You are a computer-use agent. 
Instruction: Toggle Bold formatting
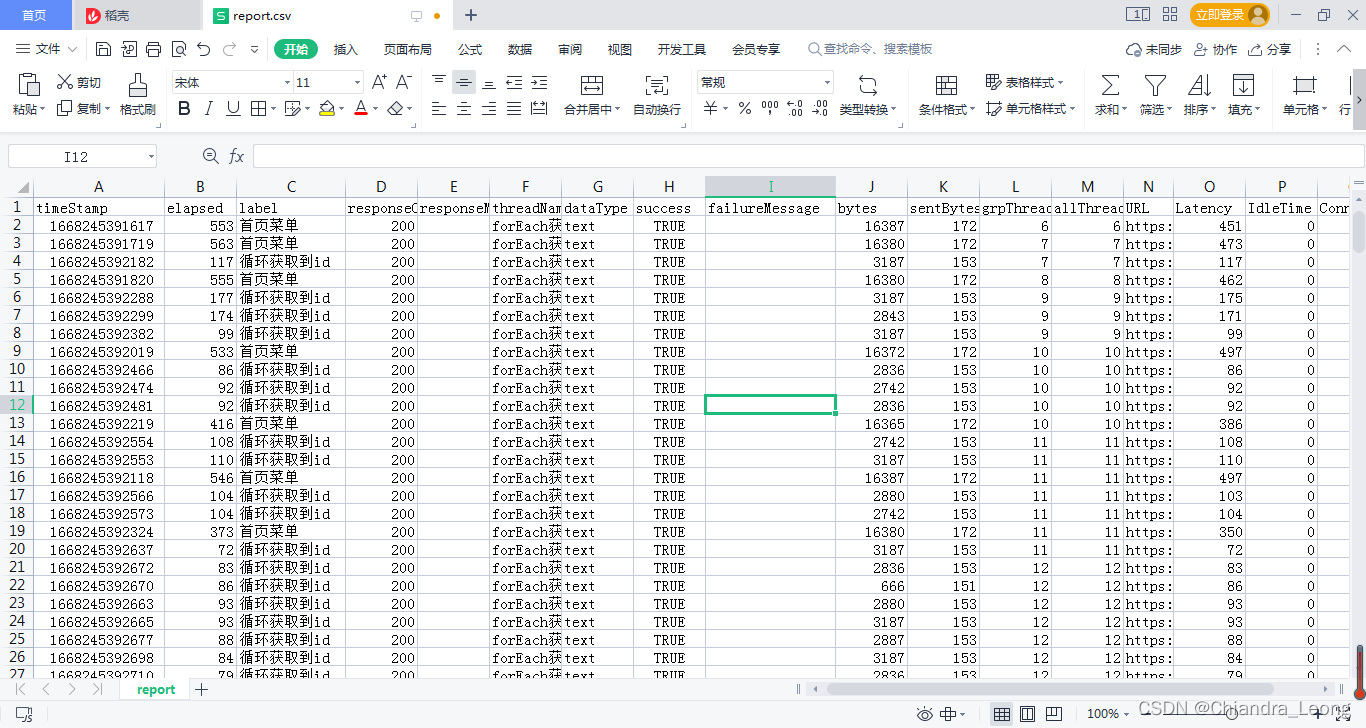(x=184, y=108)
